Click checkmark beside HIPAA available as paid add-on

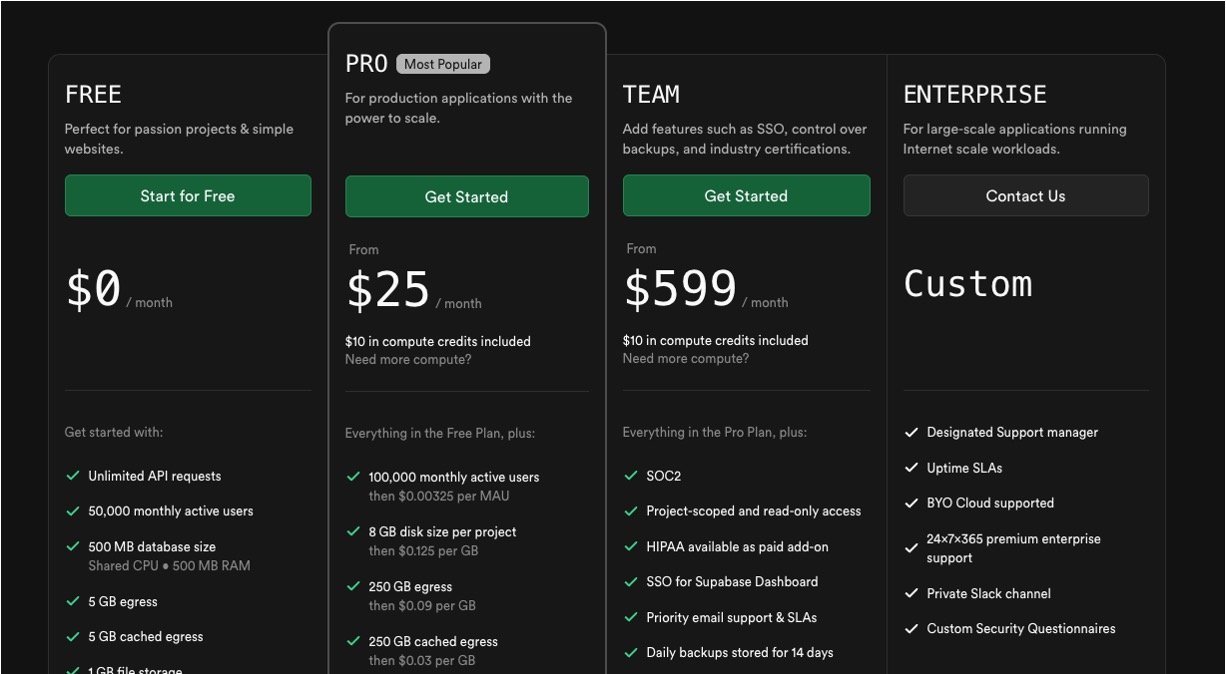(x=631, y=547)
